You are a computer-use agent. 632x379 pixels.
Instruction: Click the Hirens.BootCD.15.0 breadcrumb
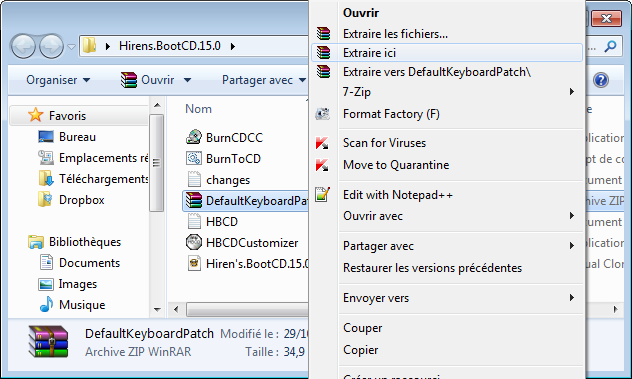tap(170, 46)
